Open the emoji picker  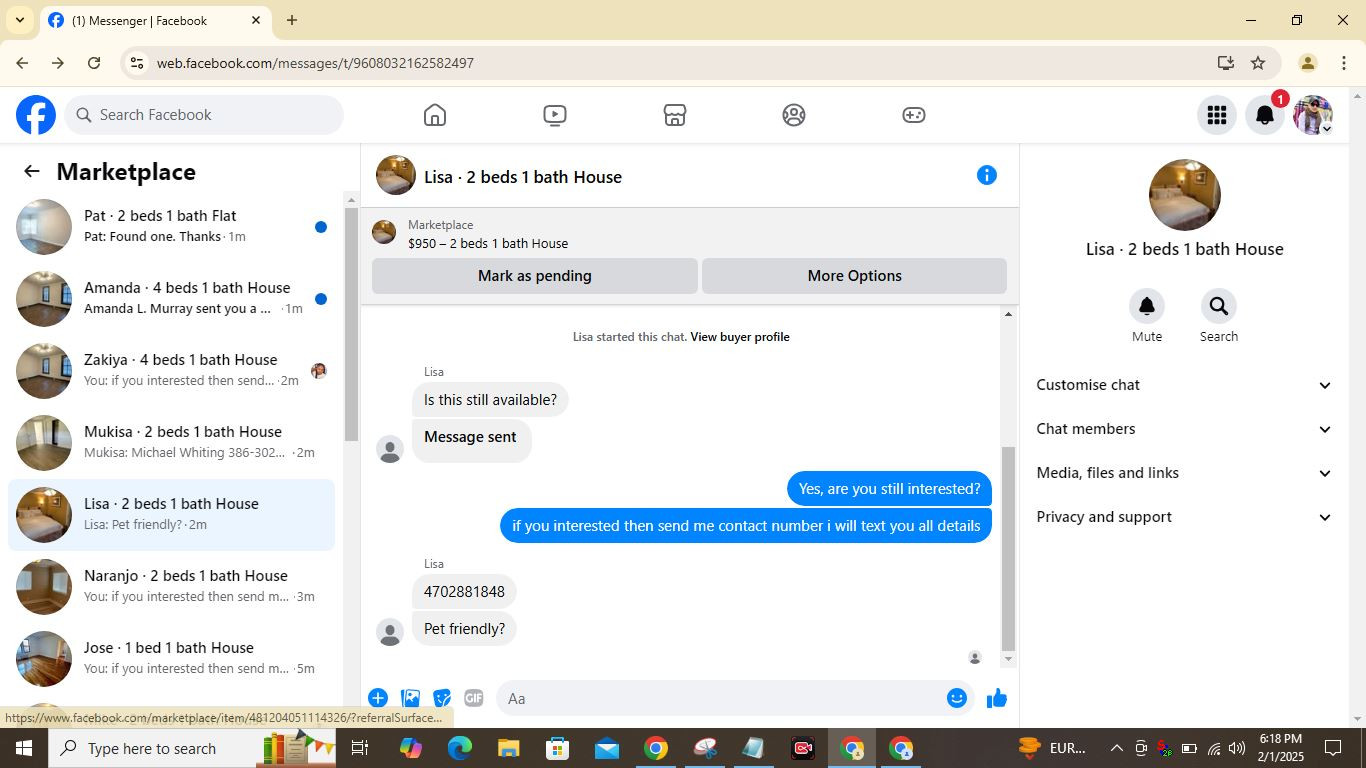coord(957,698)
